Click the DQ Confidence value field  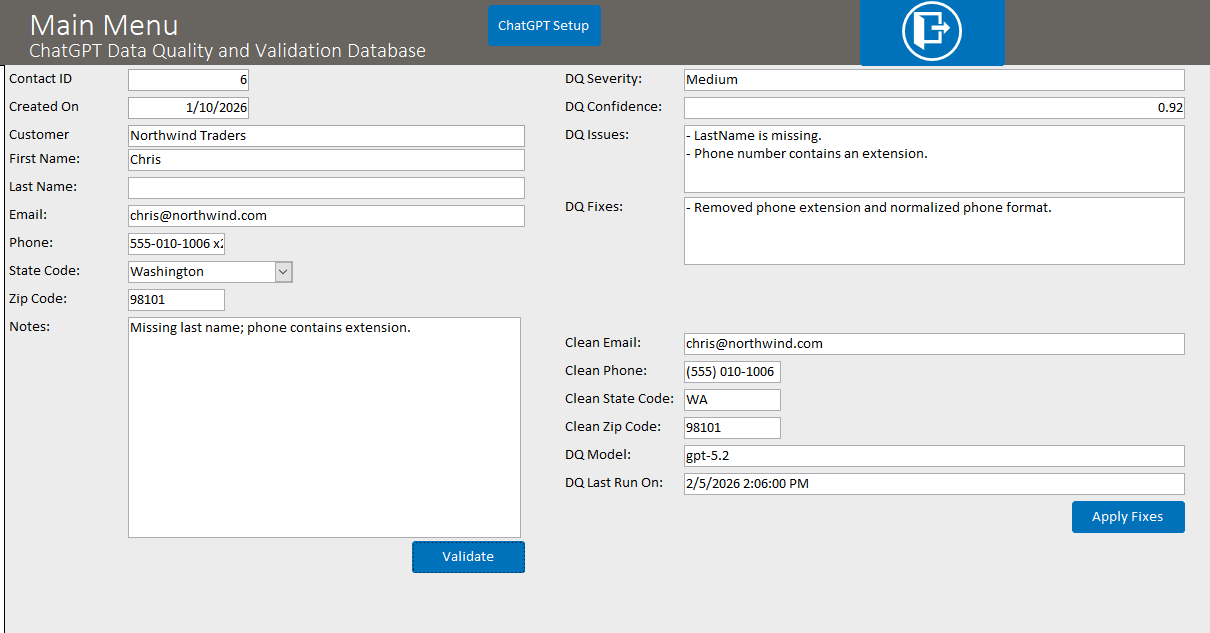coord(933,108)
